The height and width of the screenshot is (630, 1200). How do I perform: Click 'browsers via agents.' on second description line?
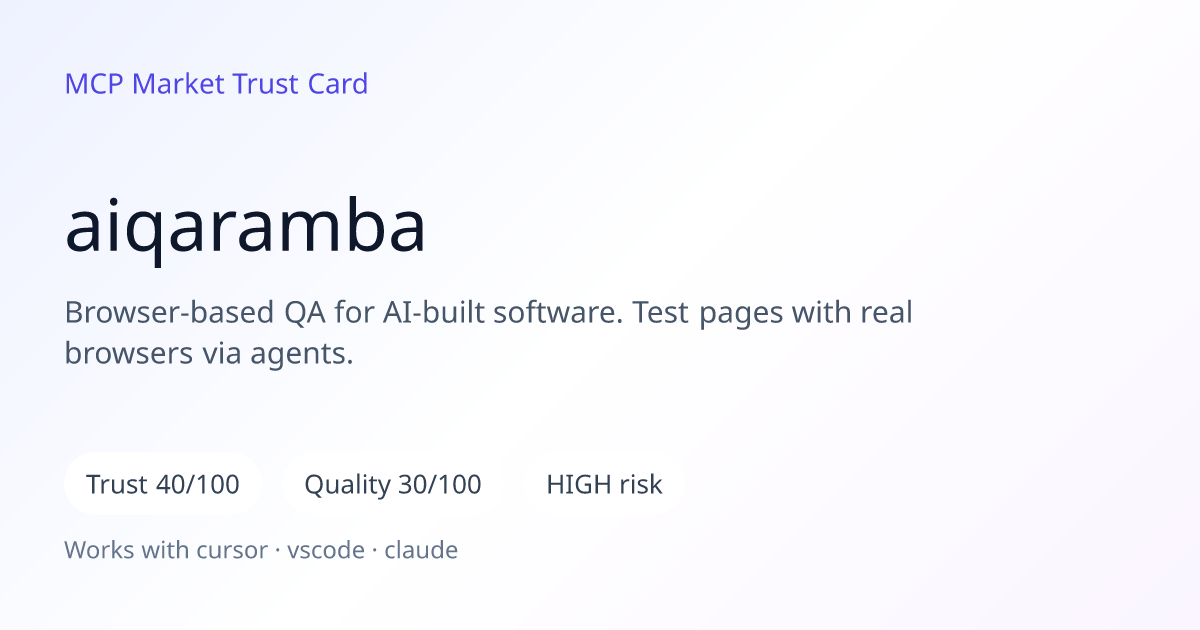coord(209,352)
